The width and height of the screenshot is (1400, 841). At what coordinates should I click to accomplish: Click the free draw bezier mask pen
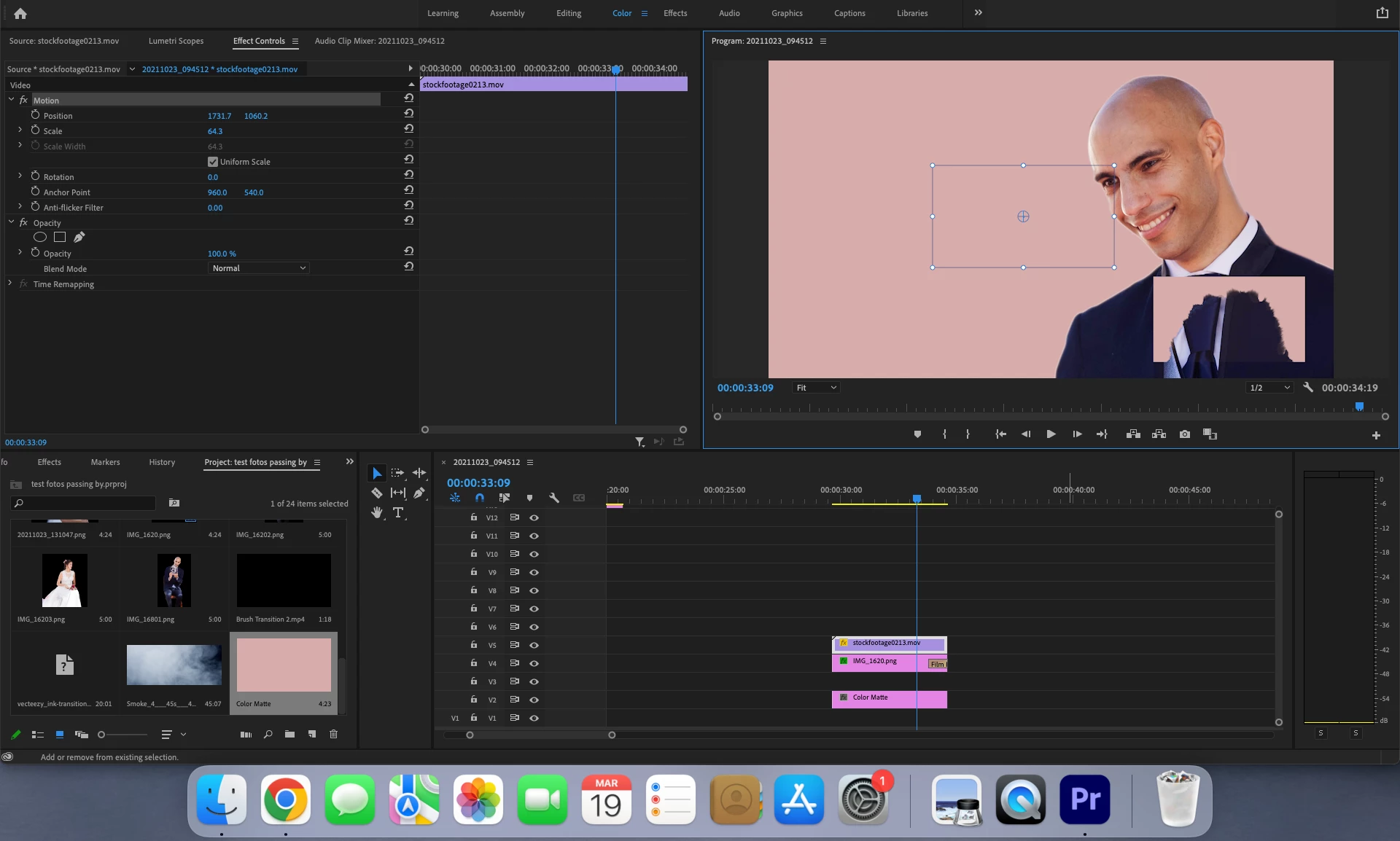79,237
